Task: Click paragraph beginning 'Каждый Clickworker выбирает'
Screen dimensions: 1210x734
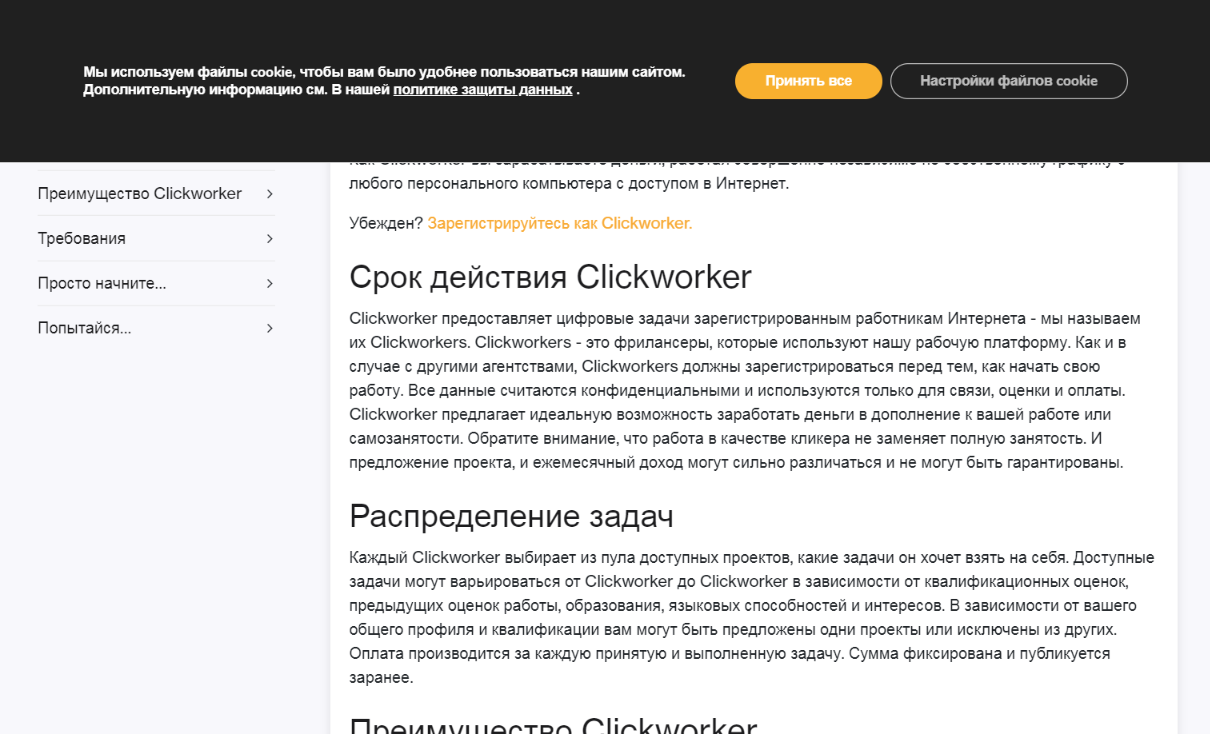Action: pyautogui.click(x=750, y=617)
